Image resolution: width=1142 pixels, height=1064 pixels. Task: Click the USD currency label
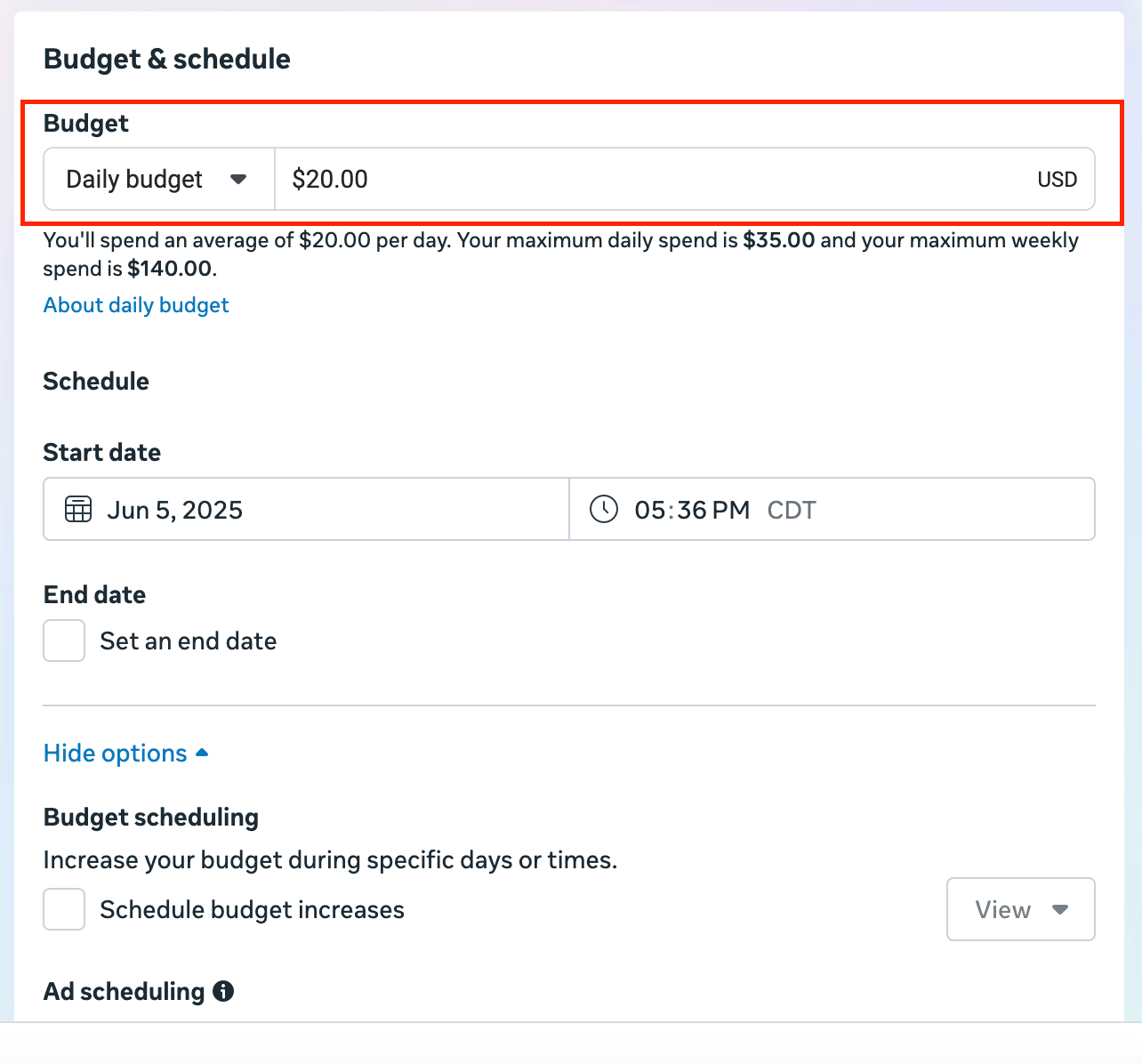[x=1058, y=180]
